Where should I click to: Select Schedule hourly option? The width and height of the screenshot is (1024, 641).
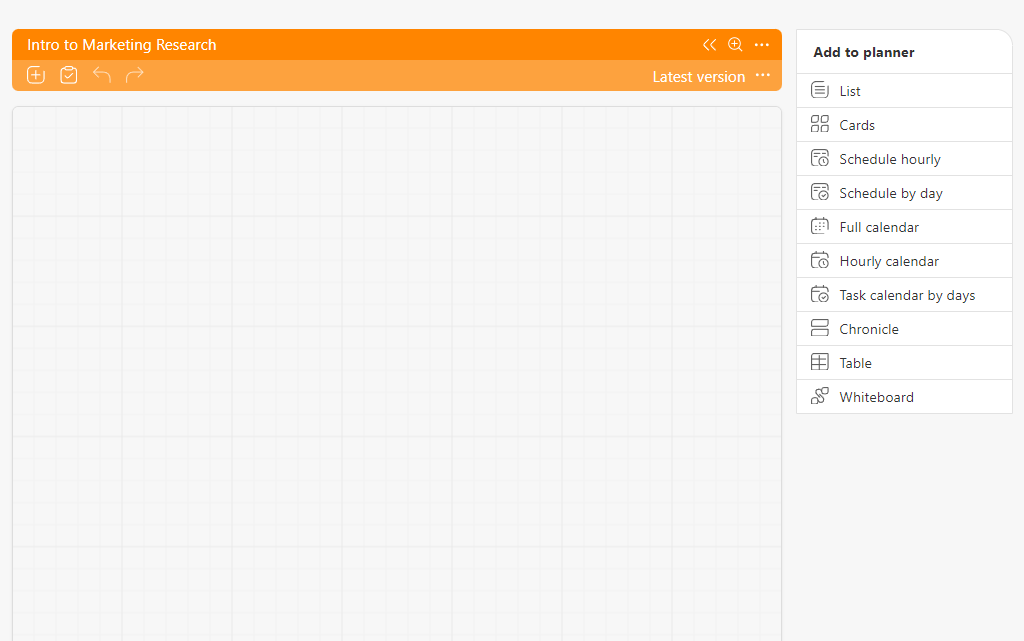[904, 159]
